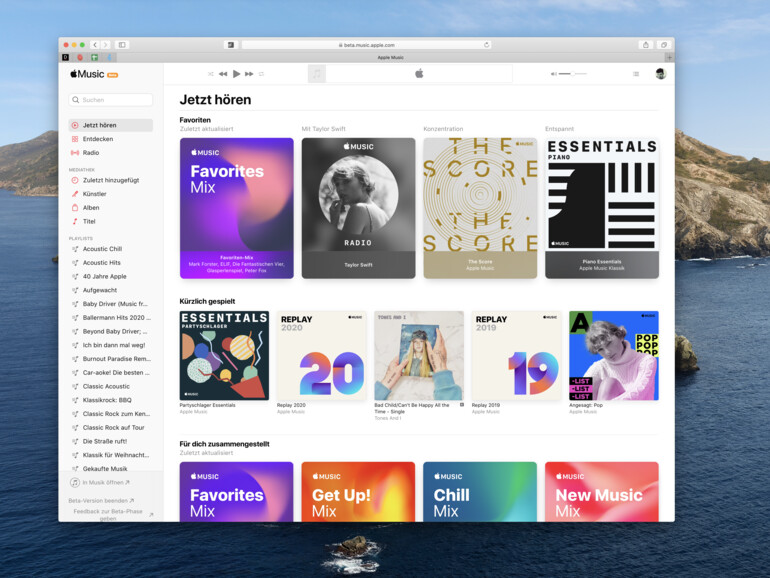Viewport: 770px width, 578px height.
Task: Open the Safari share button
Action: (x=646, y=45)
